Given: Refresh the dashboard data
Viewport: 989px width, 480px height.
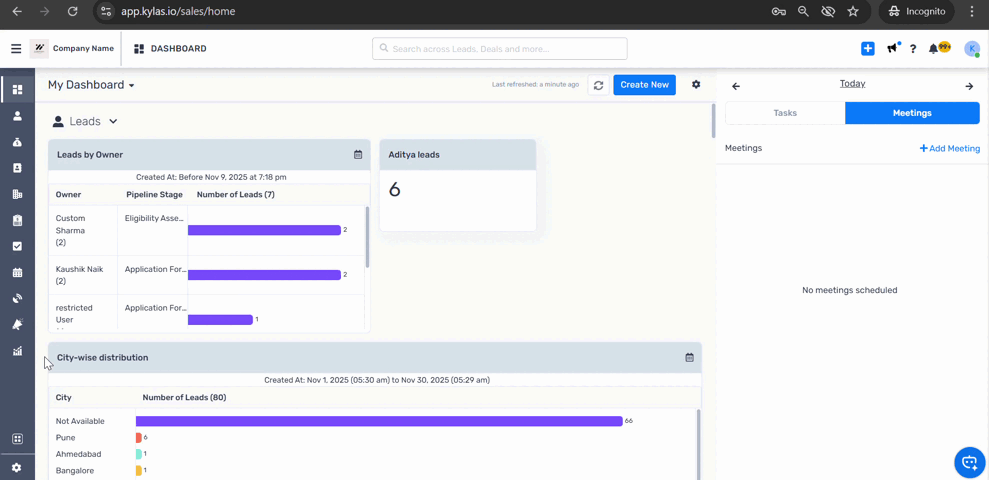Looking at the screenshot, I should click(598, 85).
